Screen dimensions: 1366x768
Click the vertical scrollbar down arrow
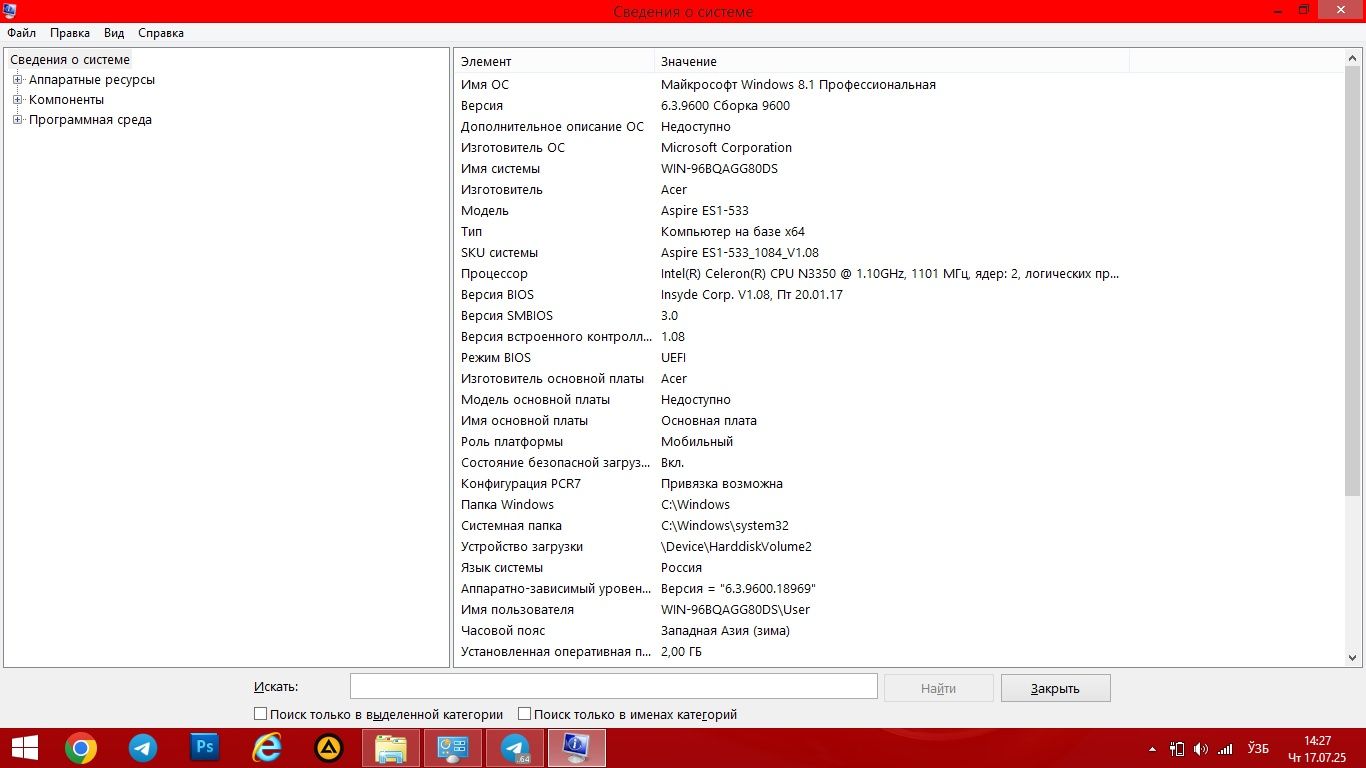tap(1353, 658)
